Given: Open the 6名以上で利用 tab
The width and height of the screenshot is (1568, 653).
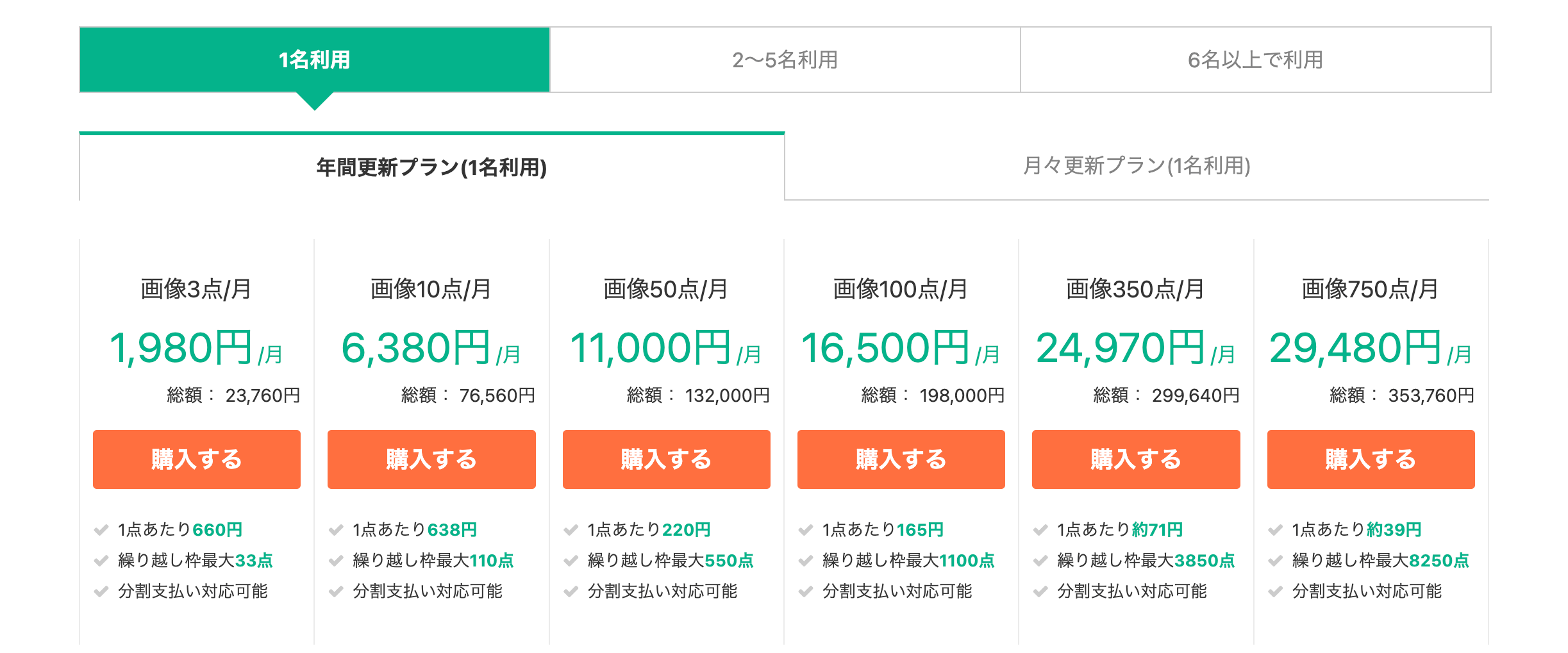Looking at the screenshot, I should [1255, 60].
